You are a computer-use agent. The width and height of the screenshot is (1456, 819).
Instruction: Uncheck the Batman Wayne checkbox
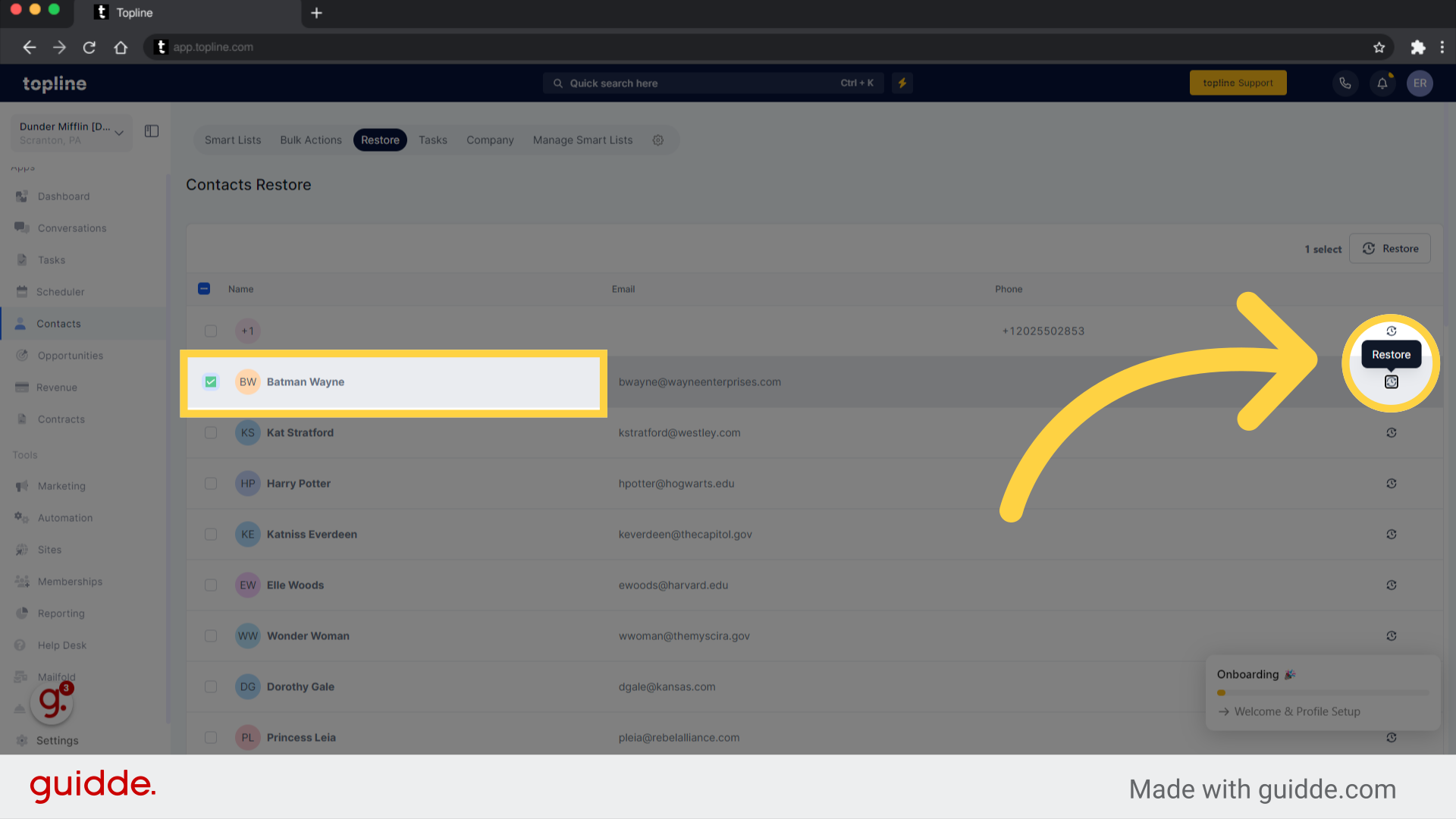click(211, 382)
